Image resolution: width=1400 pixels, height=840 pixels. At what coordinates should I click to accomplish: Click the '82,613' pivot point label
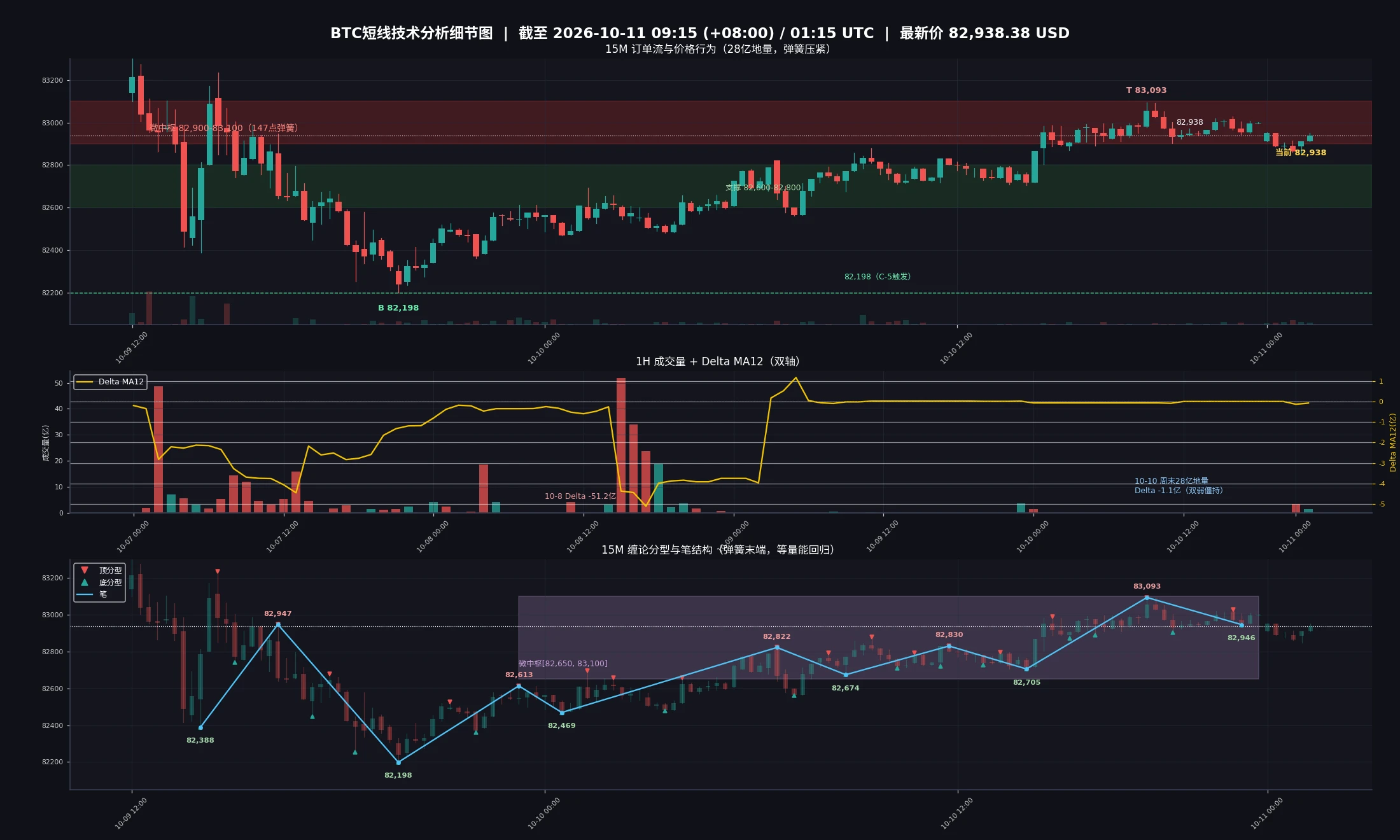pyautogui.click(x=519, y=675)
